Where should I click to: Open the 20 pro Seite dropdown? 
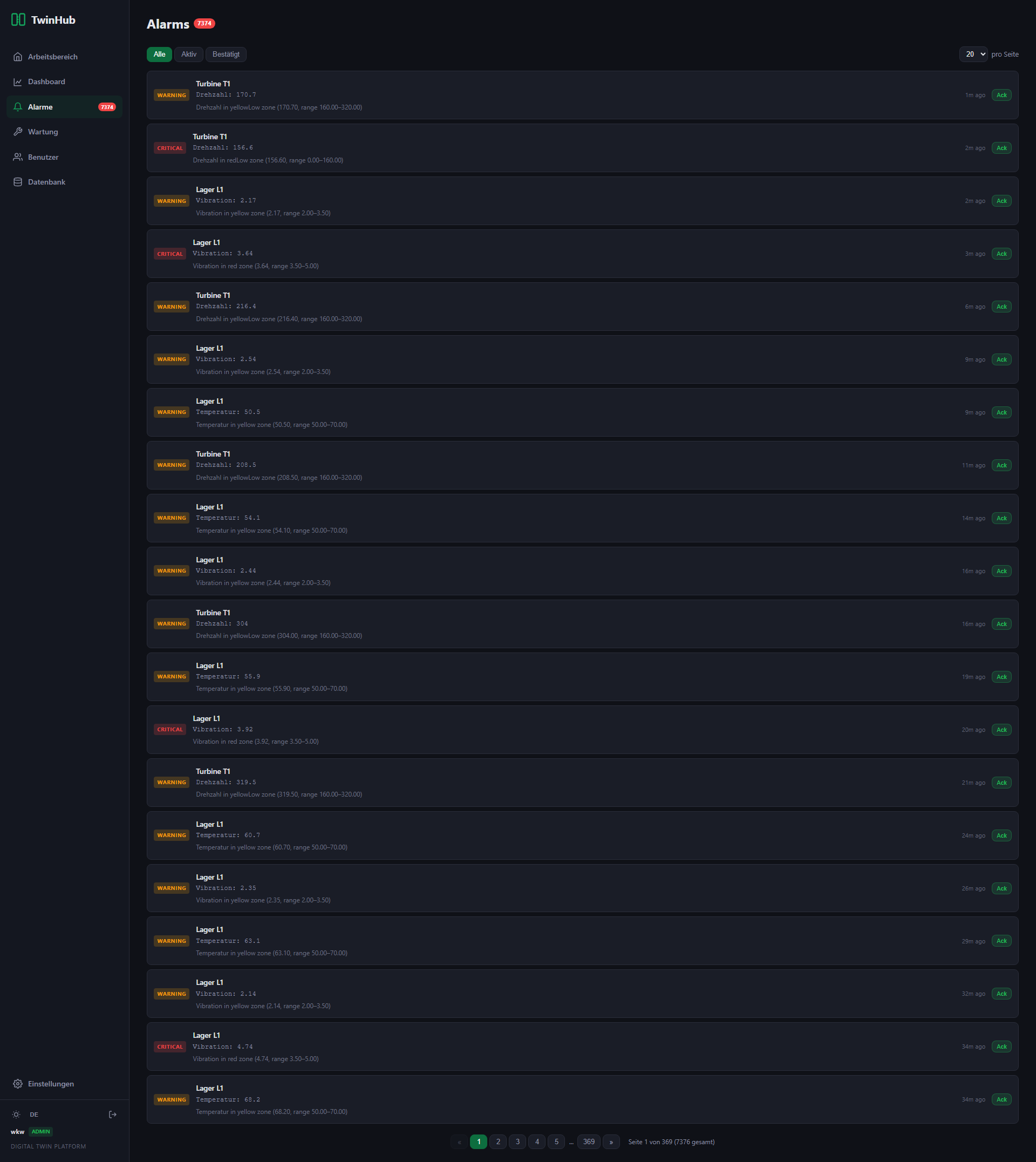tap(973, 55)
